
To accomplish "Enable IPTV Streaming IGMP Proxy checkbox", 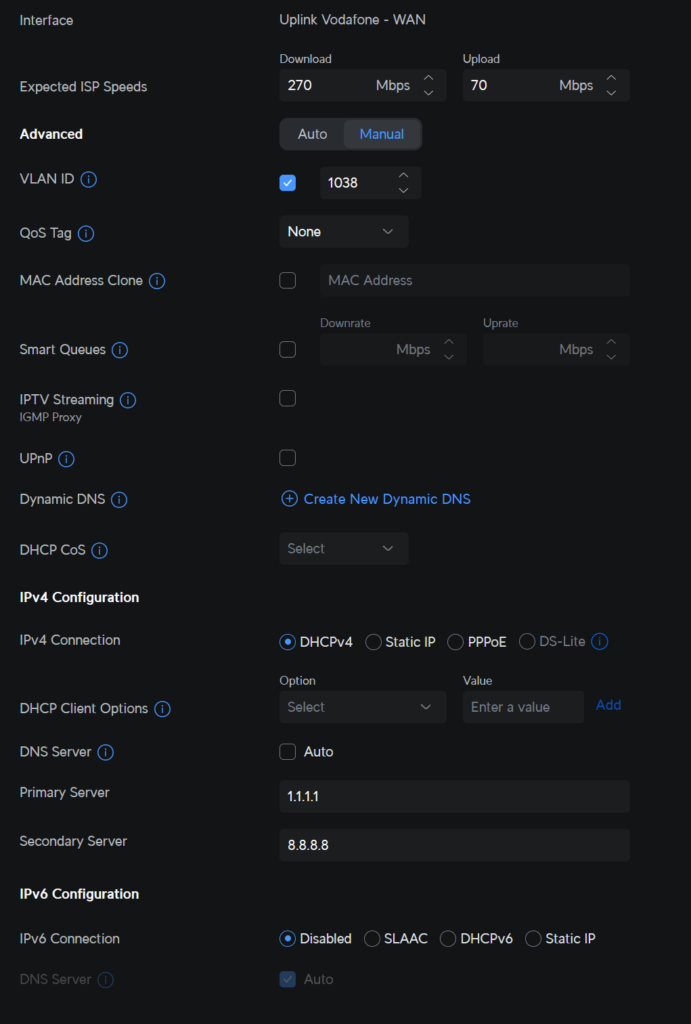I will pos(288,398).
